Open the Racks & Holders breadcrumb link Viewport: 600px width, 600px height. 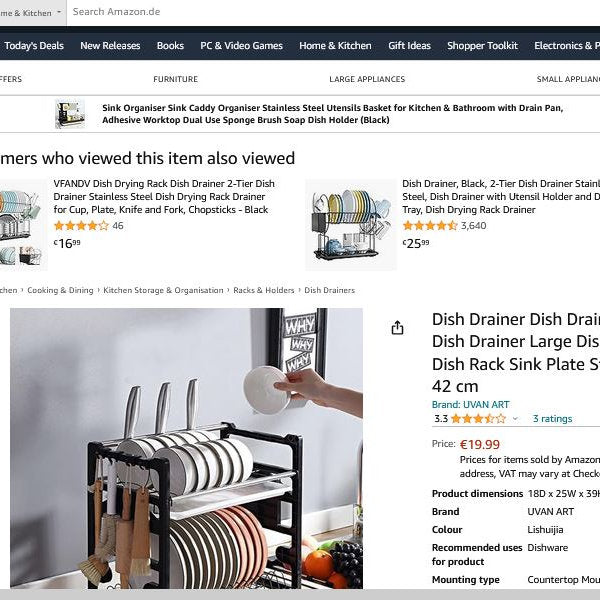point(264,290)
